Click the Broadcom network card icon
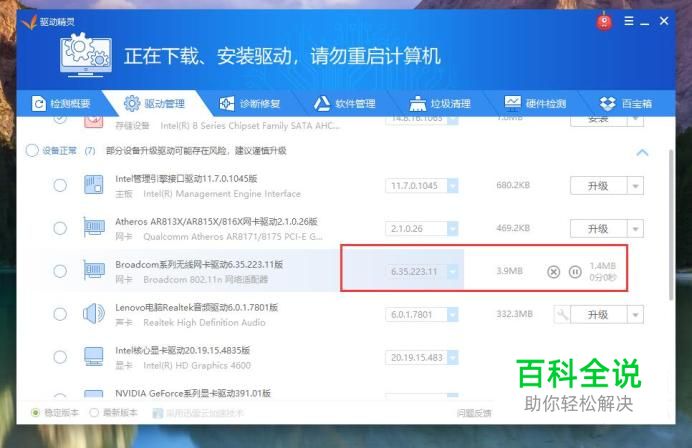 click(94, 271)
